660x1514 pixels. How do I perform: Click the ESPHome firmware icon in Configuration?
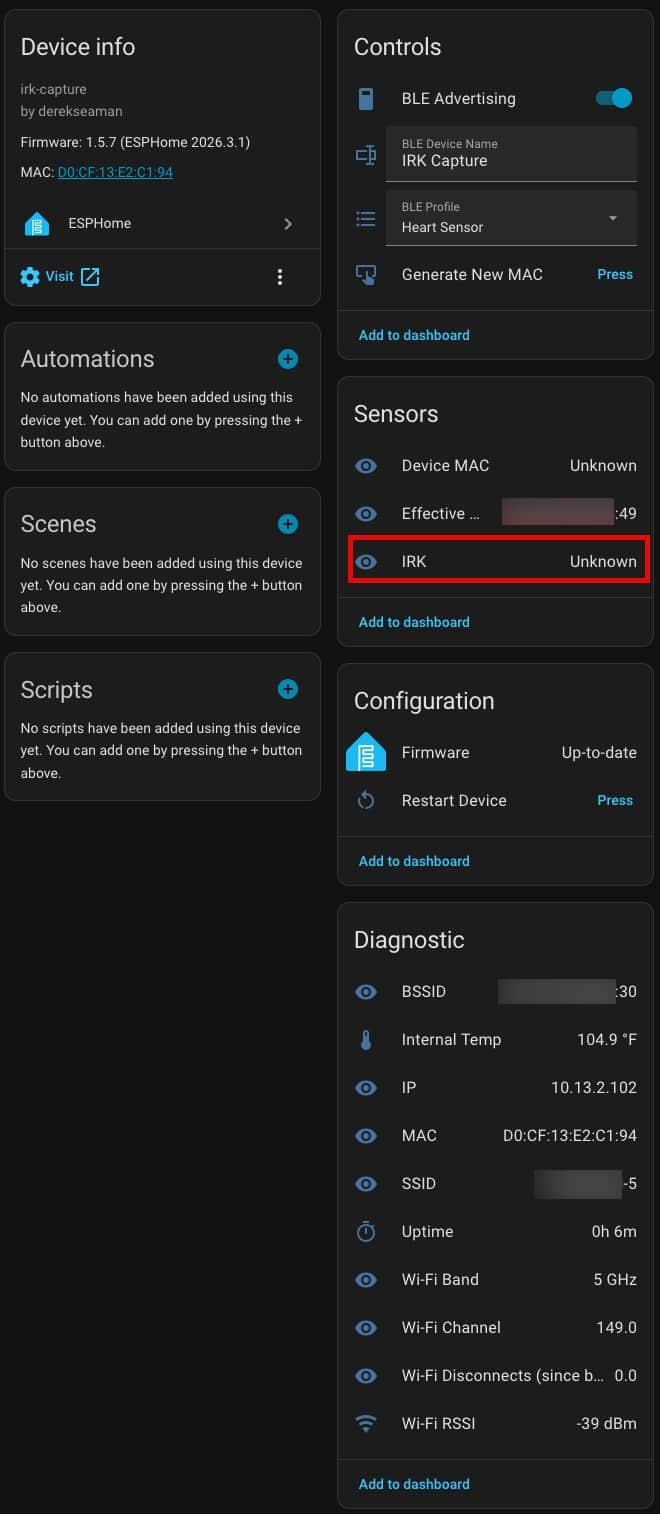click(366, 752)
